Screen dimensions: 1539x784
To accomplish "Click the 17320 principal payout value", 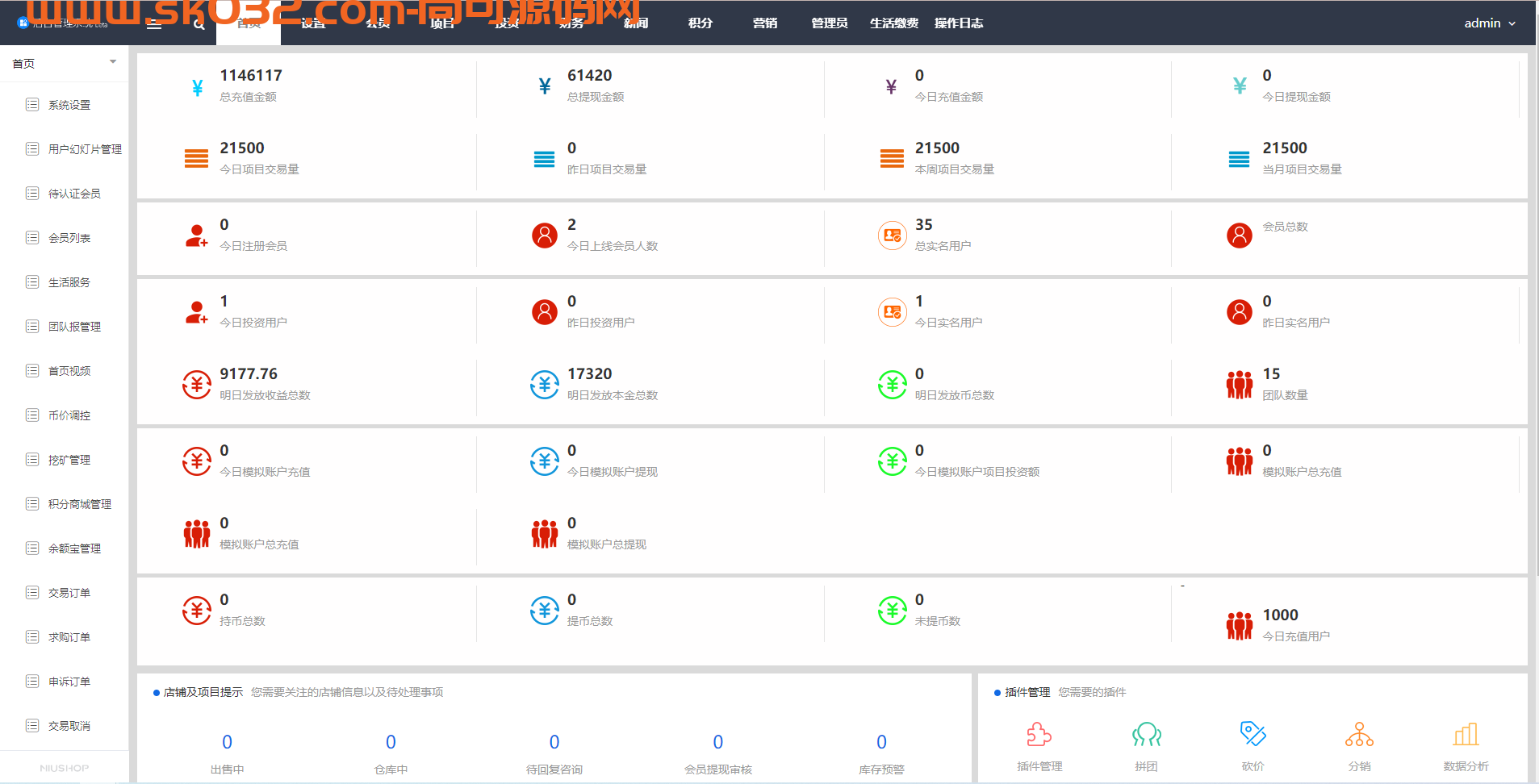I will pyautogui.click(x=590, y=374).
